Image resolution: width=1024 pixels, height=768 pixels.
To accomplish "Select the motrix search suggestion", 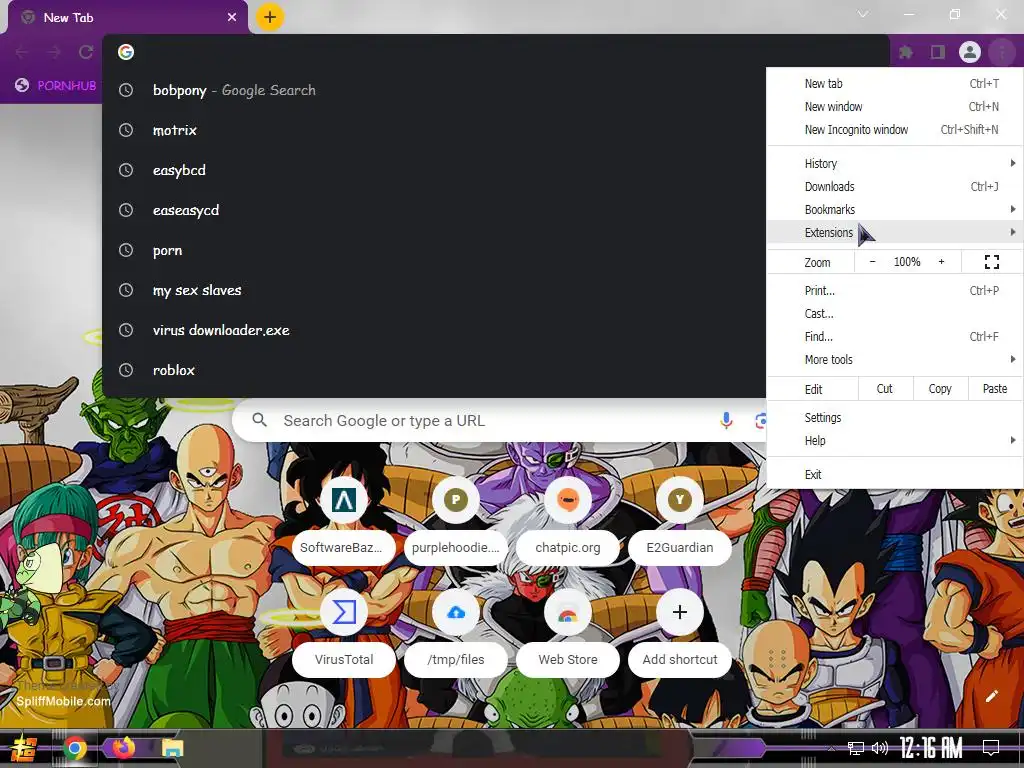I will (434, 130).
